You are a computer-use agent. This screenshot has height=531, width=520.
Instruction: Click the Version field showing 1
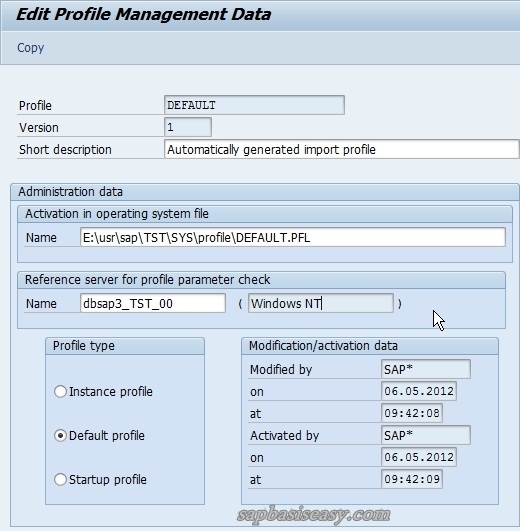point(188,127)
